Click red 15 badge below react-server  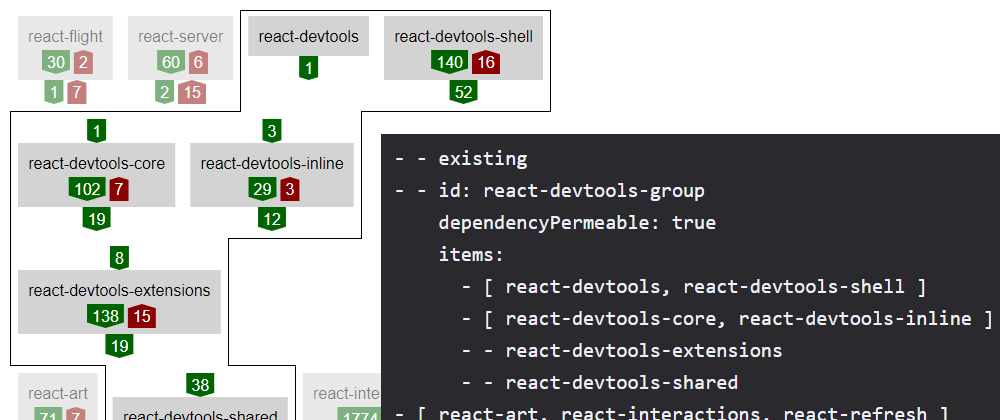[x=192, y=93]
